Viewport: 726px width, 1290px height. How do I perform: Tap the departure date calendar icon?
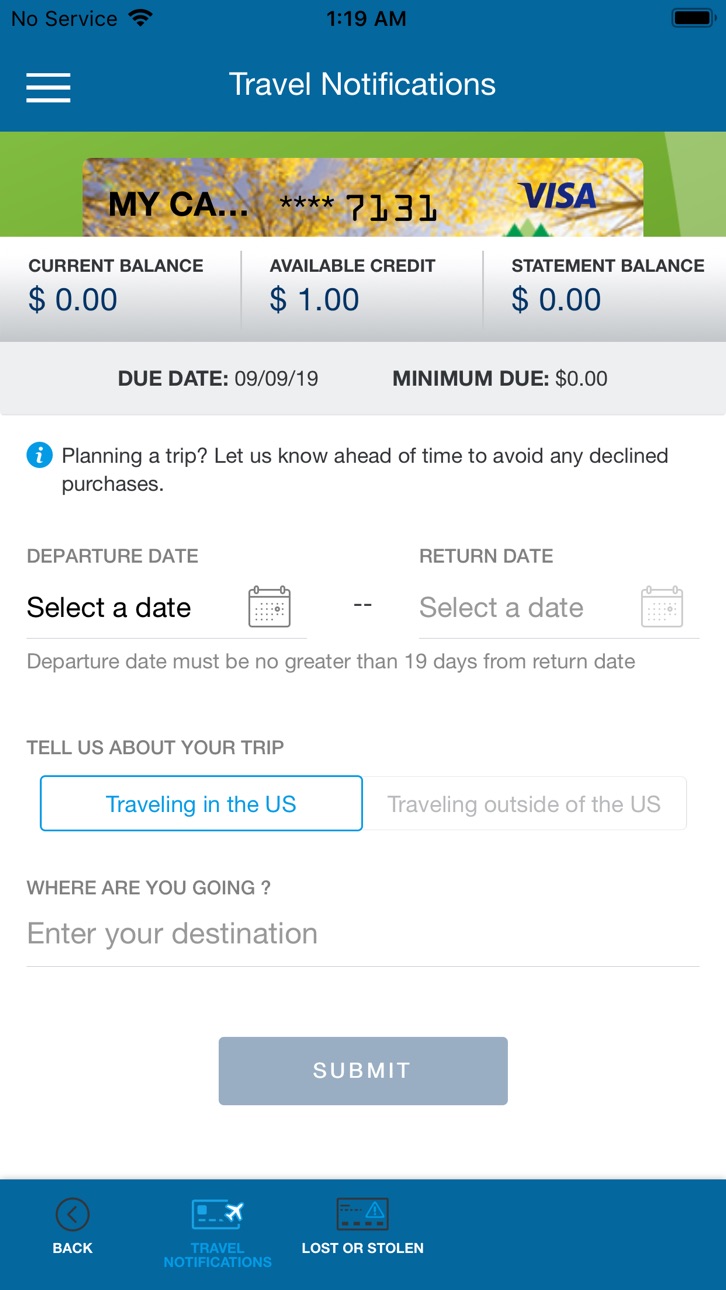[269, 607]
